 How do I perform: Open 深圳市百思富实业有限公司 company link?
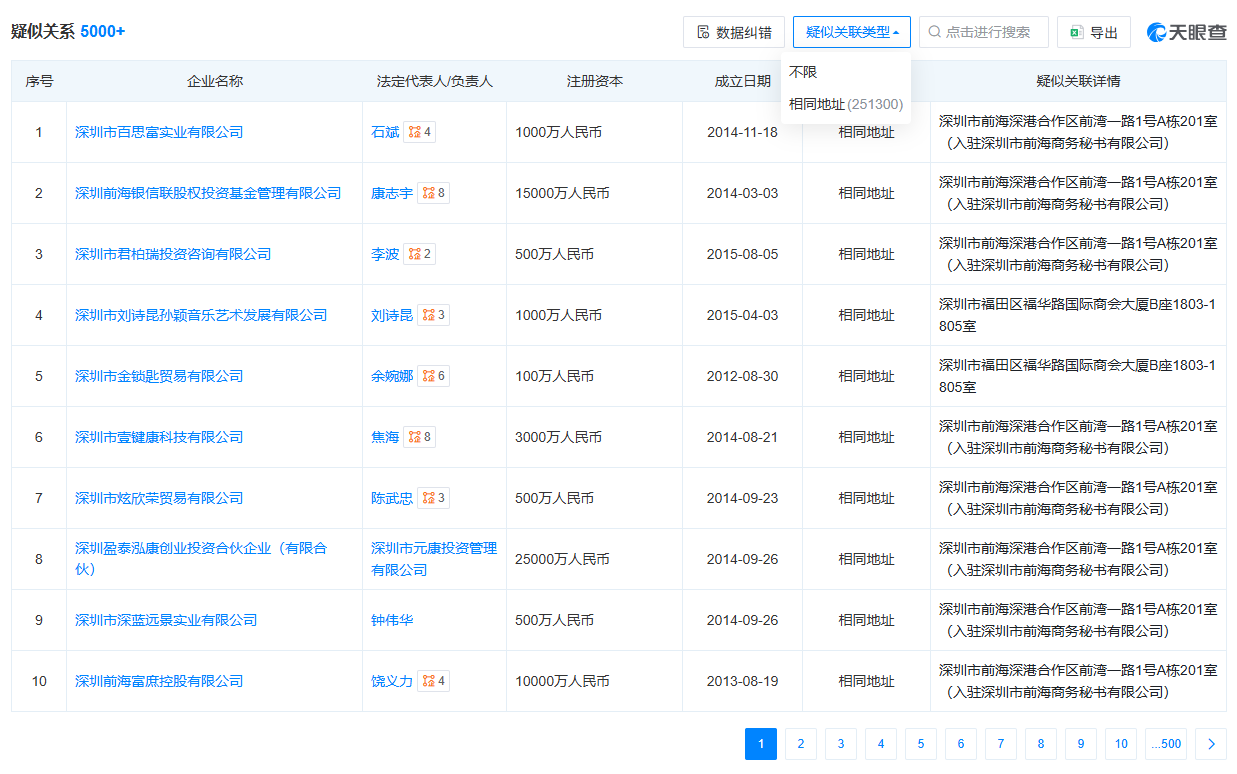coord(159,132)
